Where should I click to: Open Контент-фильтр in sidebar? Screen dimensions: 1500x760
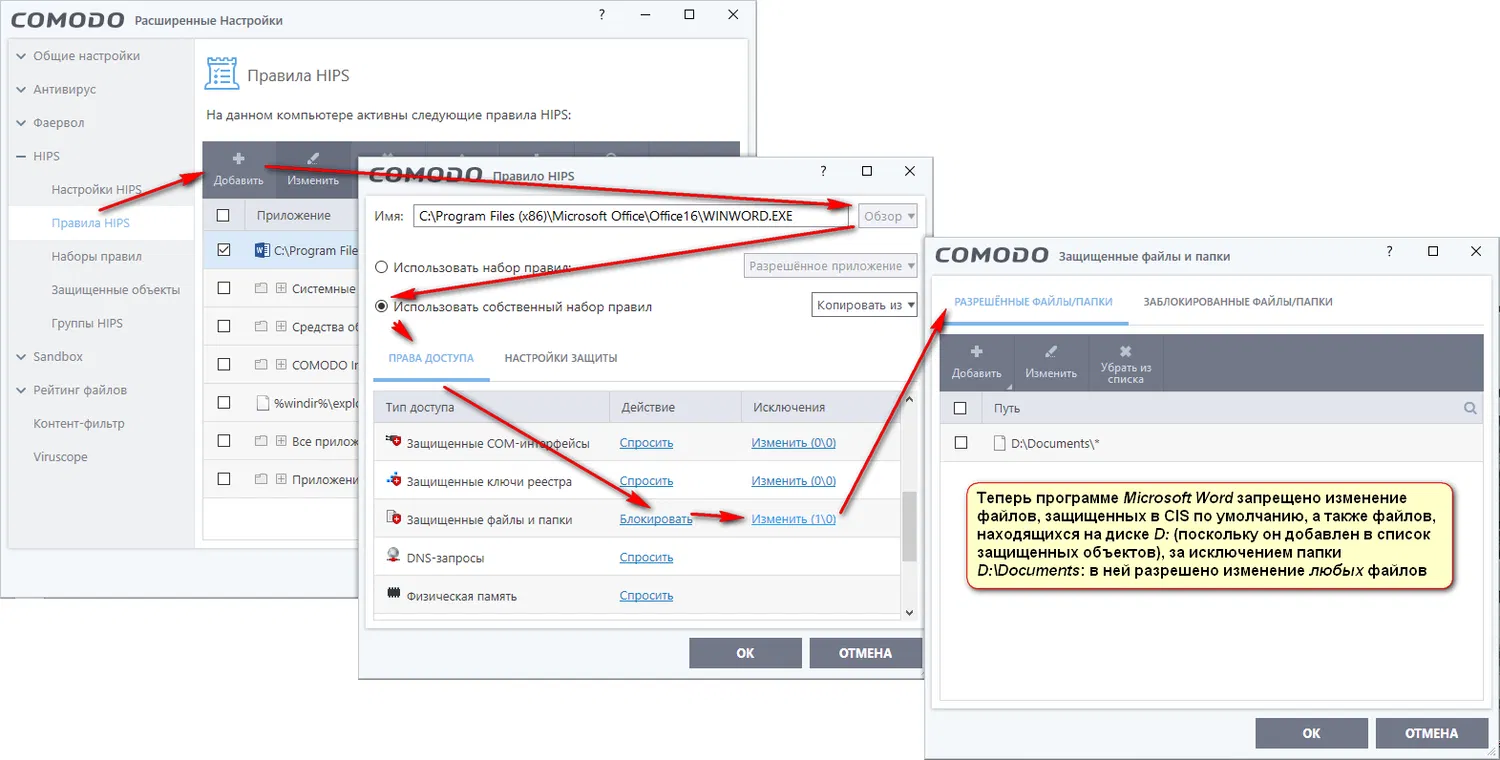79,424
